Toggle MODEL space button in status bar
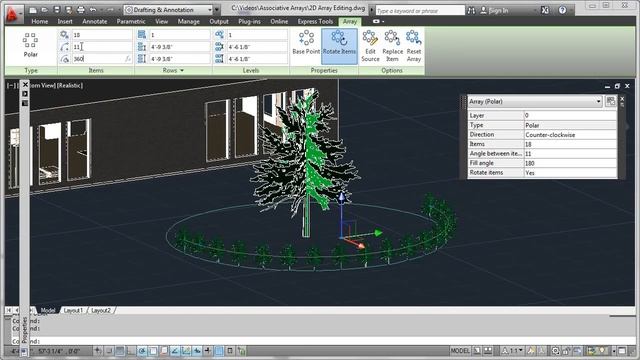The height and width of the screenshot is (360, 640). tap(460, 350)
